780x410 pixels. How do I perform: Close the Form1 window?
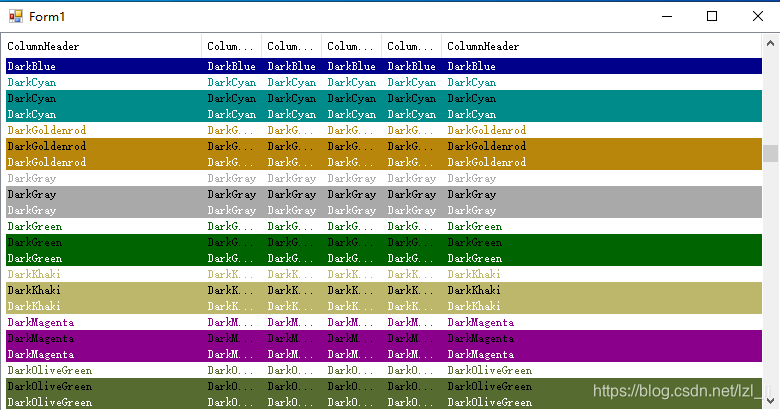click(x=758, y=16)
